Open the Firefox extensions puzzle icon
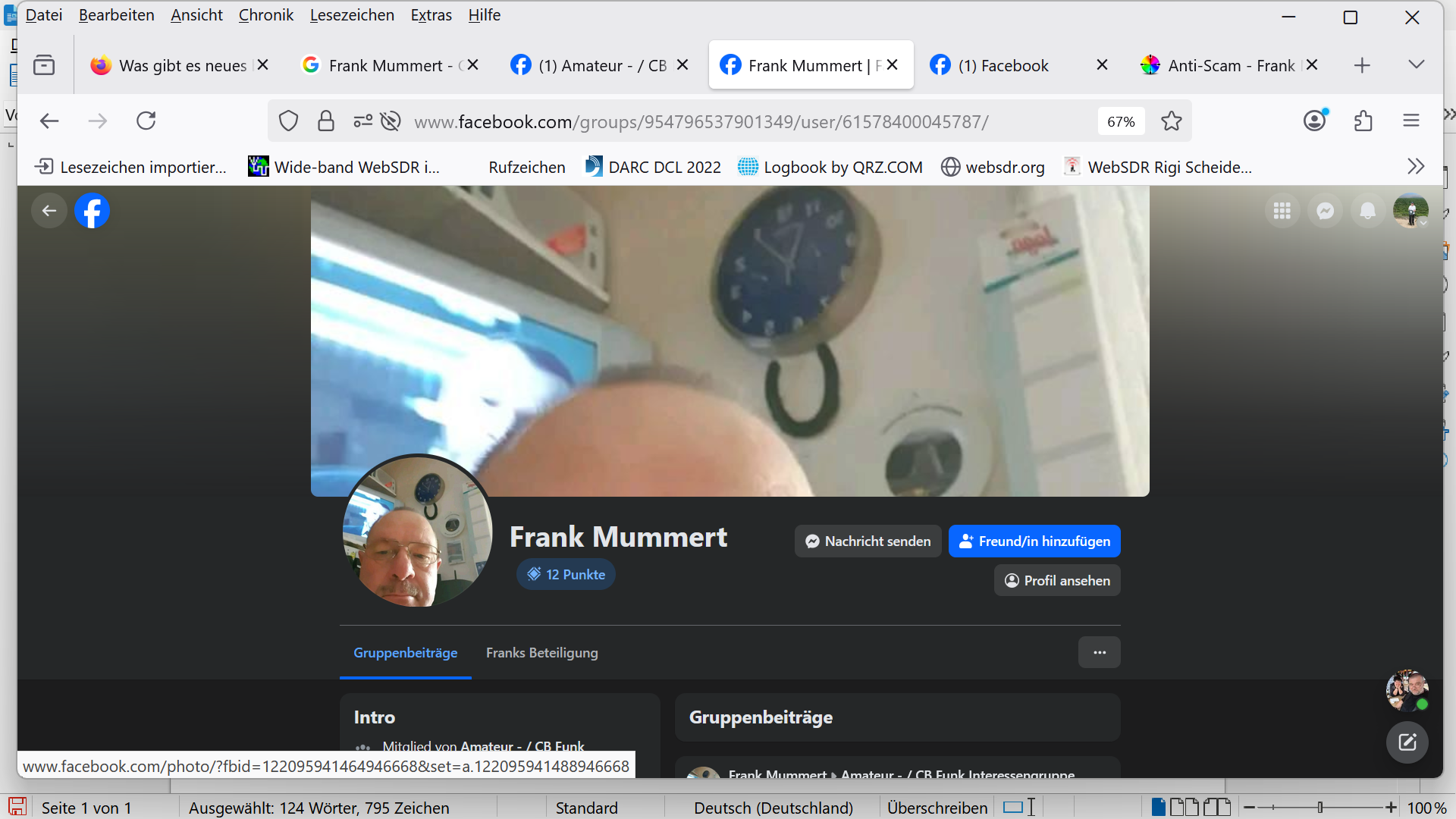1456x819 pixels. [x=1363, y=121]
